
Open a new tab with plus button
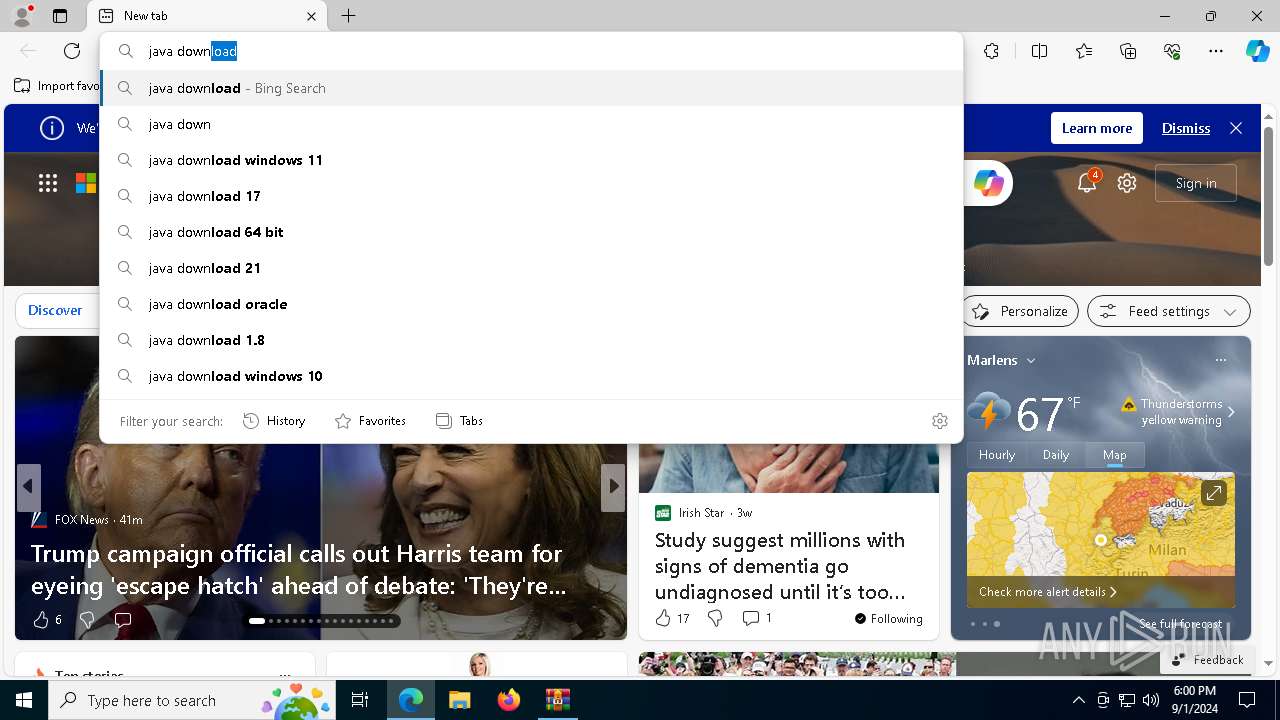coord(348,16)
